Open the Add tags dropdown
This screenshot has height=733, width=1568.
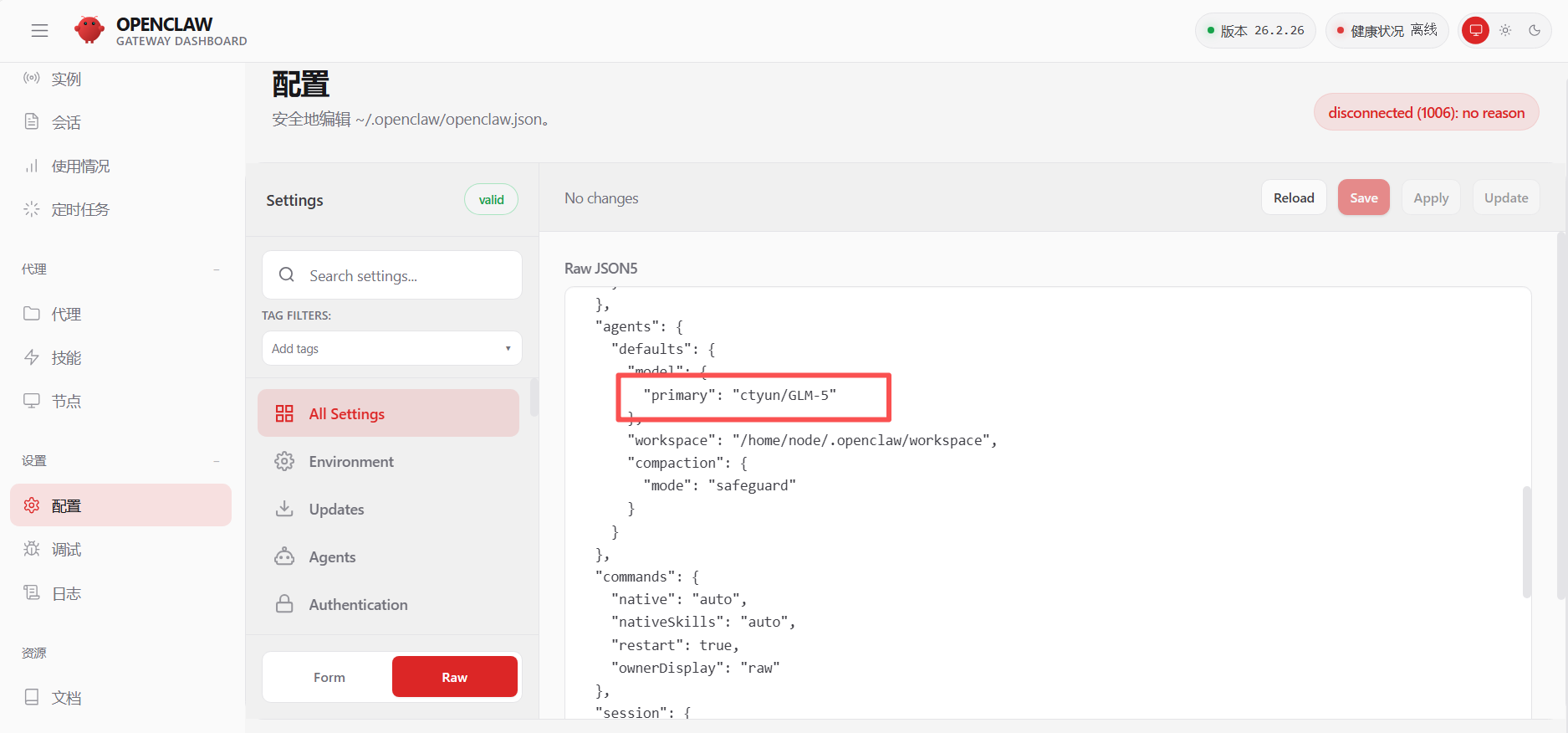point(391,348)
